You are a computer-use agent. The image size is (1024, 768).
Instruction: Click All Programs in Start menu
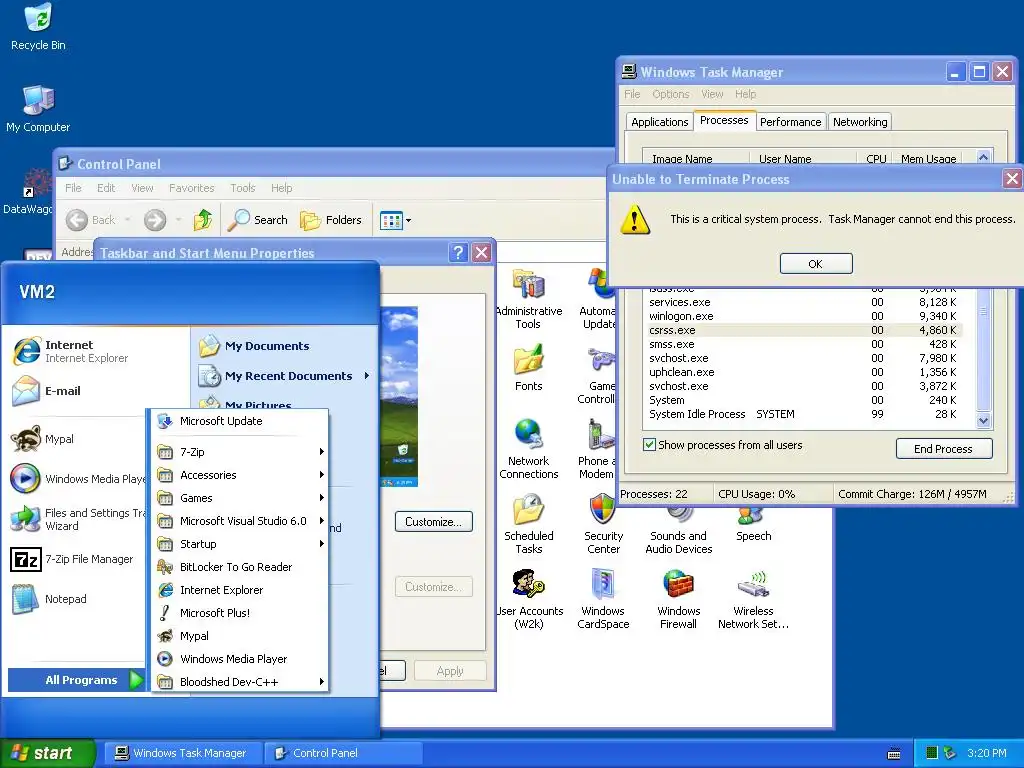pyautogui.click(x=76, y=680)
